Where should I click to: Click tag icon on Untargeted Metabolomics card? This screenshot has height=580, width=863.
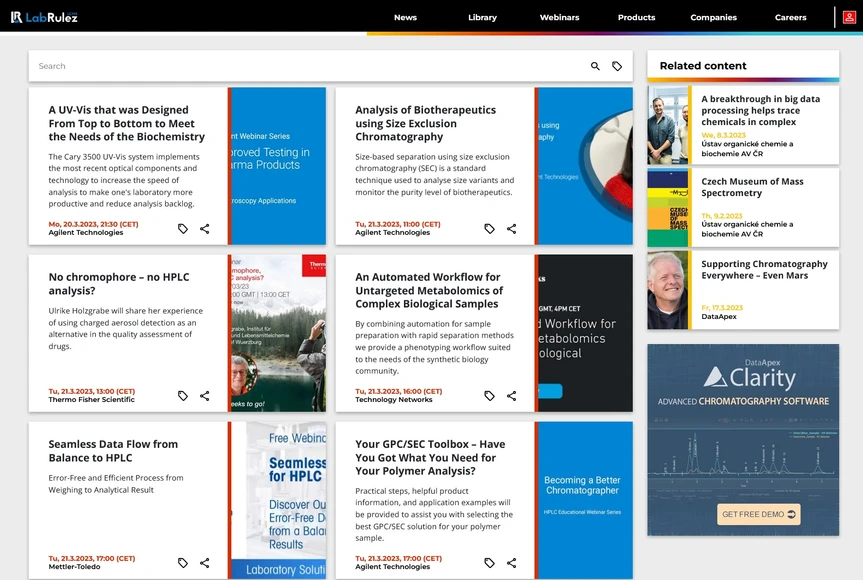[489, 396]
